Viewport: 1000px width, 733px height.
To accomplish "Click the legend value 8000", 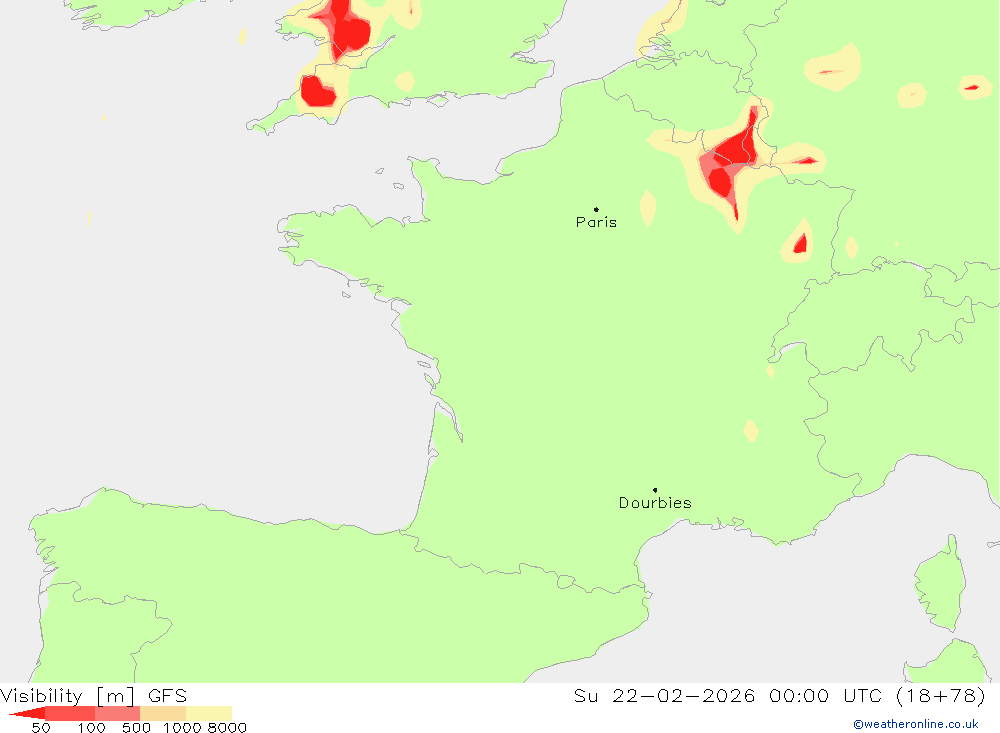I will 227,728.
